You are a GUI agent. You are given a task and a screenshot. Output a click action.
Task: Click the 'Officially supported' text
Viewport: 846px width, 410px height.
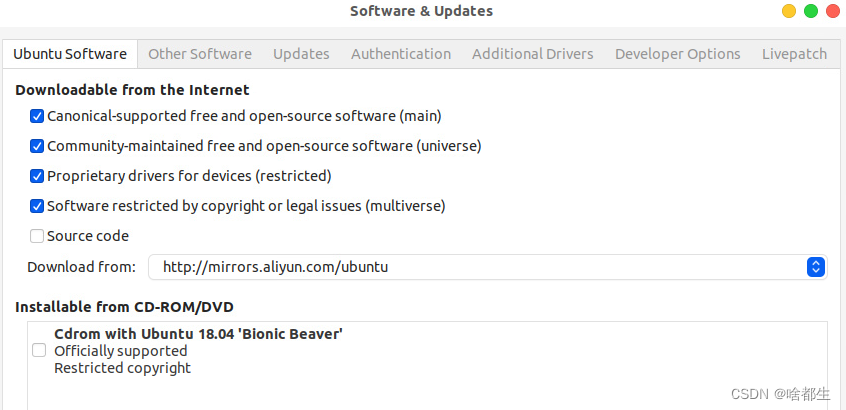click(120, 351)
